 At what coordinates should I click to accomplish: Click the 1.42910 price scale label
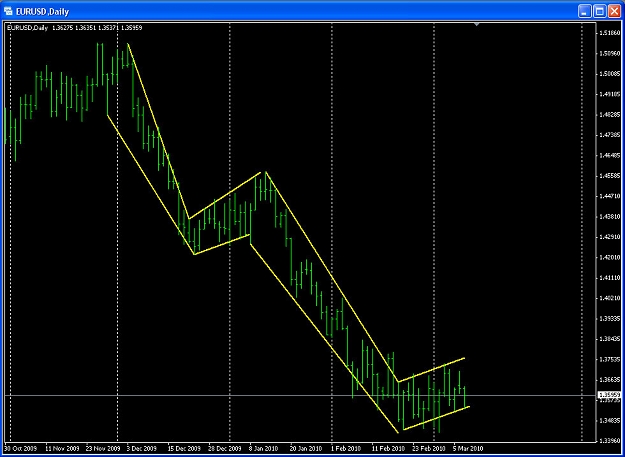[x=609, y=237]
